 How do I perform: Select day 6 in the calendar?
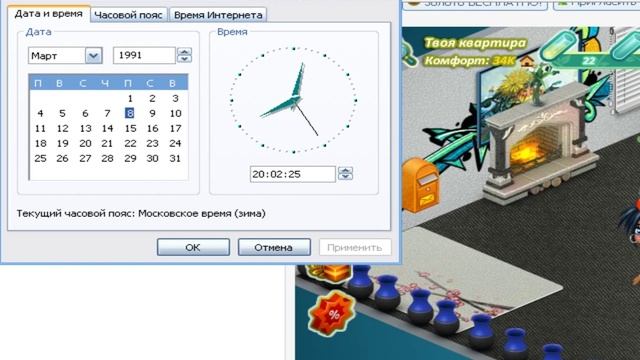click(85, 113)
